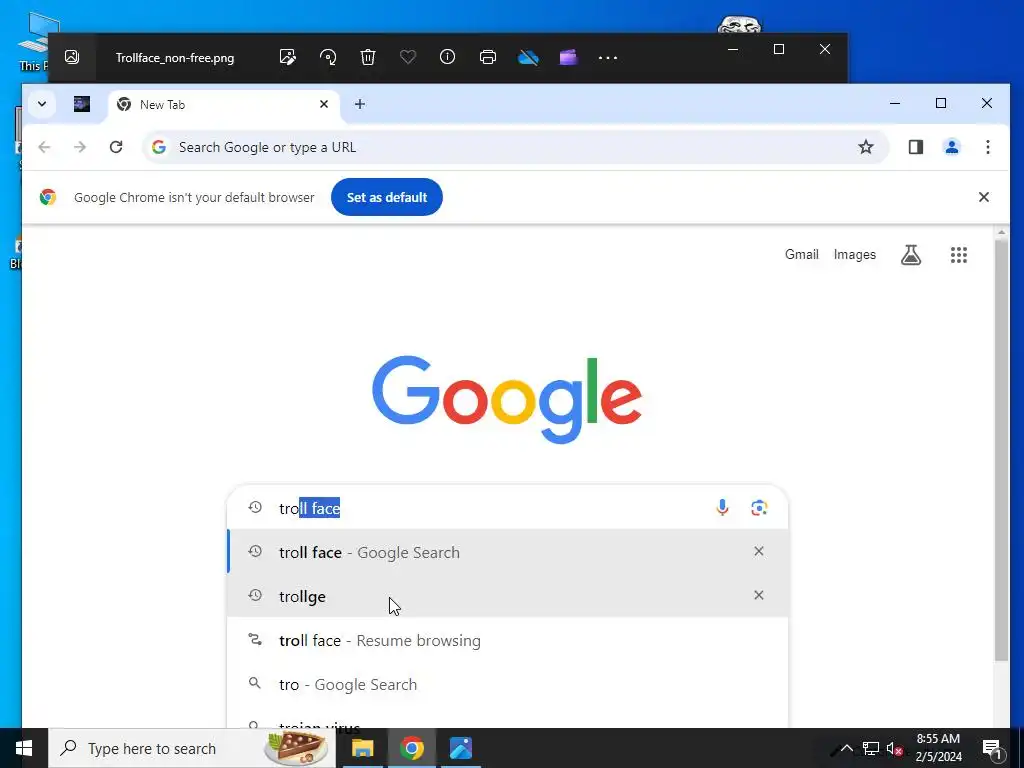The image size is (1024, 768).
Task: Start voice search with microphone
Action: (x=722, y=507)
